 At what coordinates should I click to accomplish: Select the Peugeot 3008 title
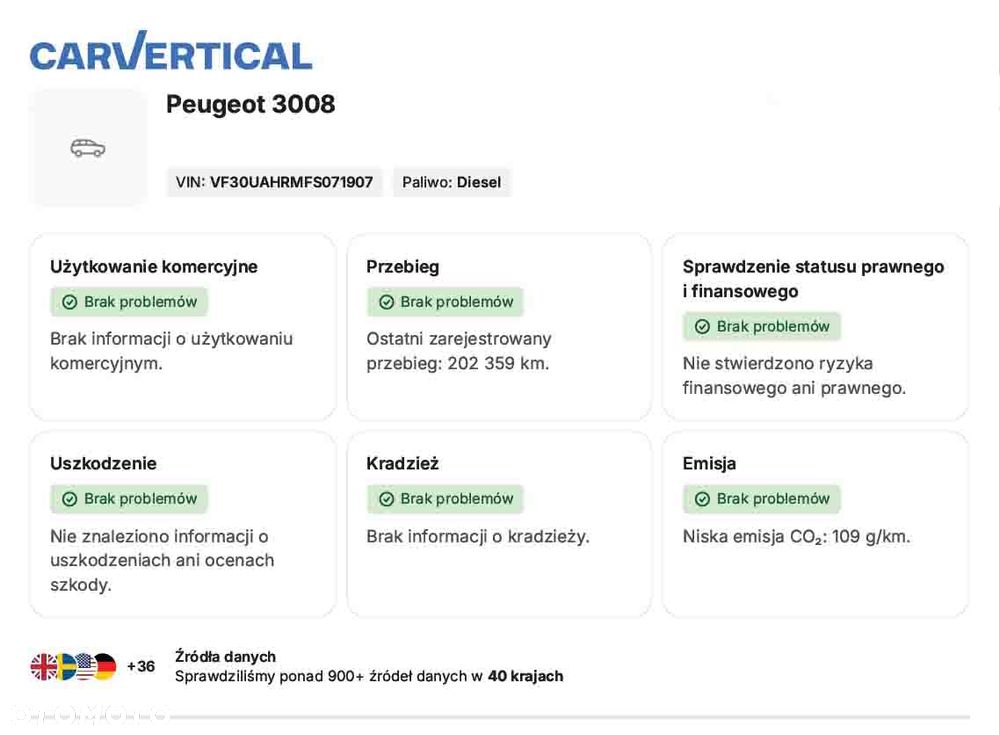point(250,105)
